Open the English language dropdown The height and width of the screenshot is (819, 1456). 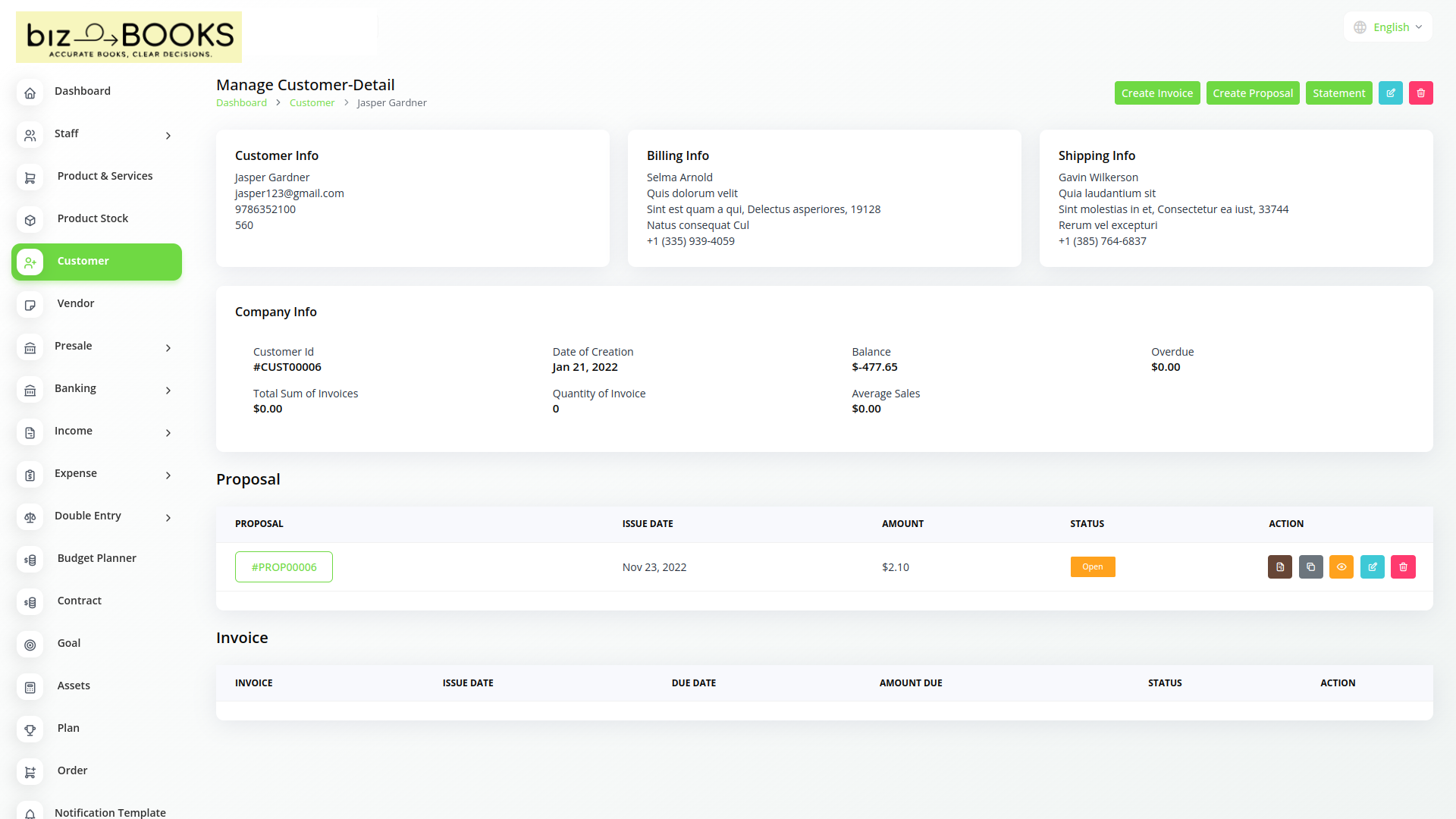coord(1389,27)
